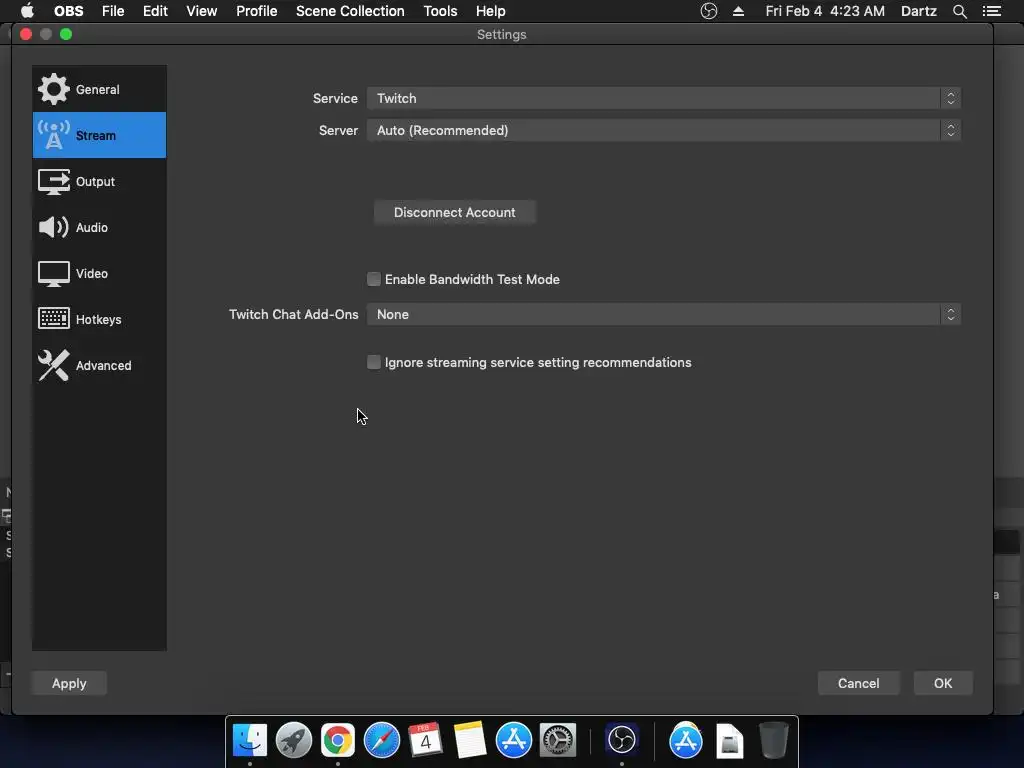Open Server dropdown showing Auto (Recommended)
This screenshot has width=1024, height=768.
664,131
